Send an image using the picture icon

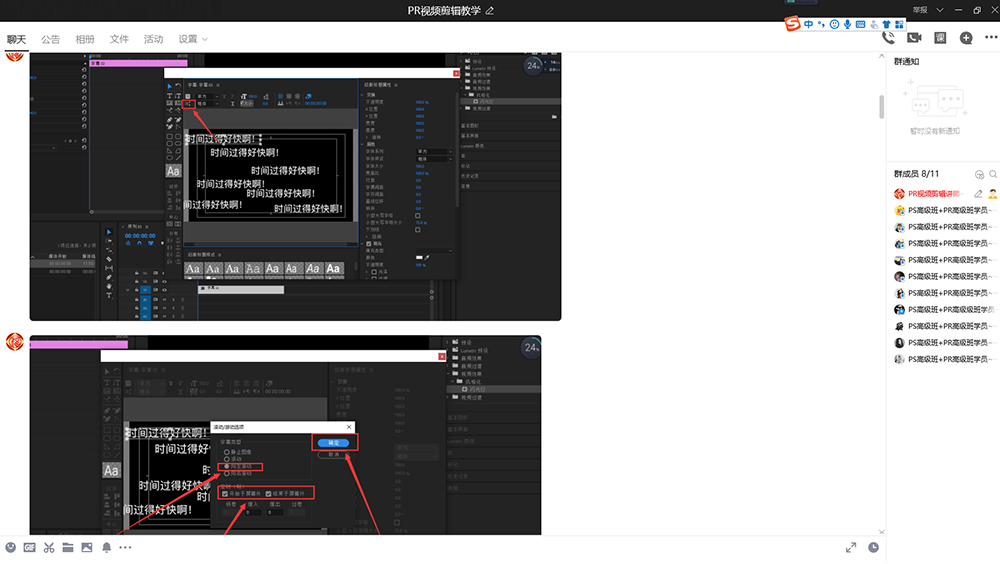click(x=87, y=547)
